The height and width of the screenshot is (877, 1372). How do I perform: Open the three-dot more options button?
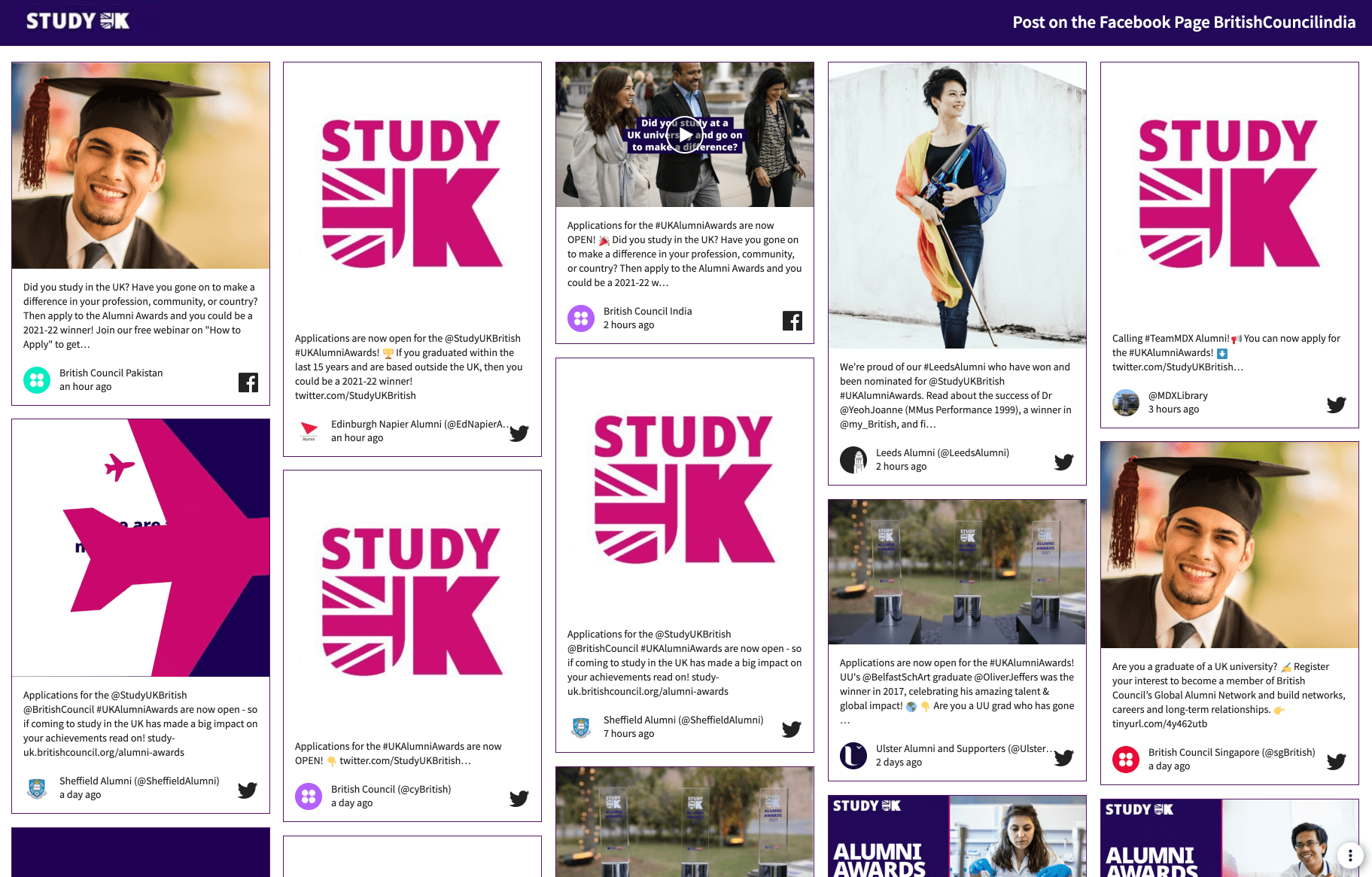(x=1350, y=855)
